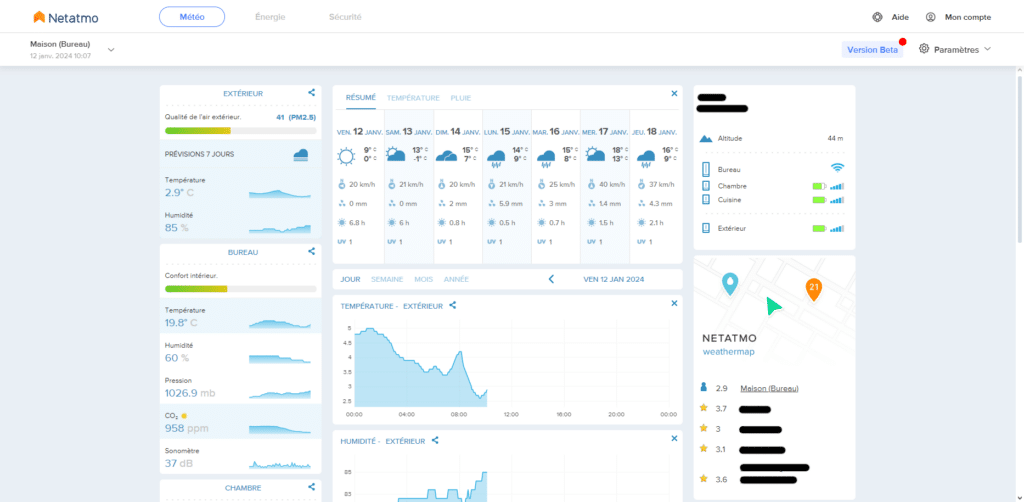
Task: Click the yellow CO₂ warning dot
Action: pyautogui.click(x=184, y=415)
